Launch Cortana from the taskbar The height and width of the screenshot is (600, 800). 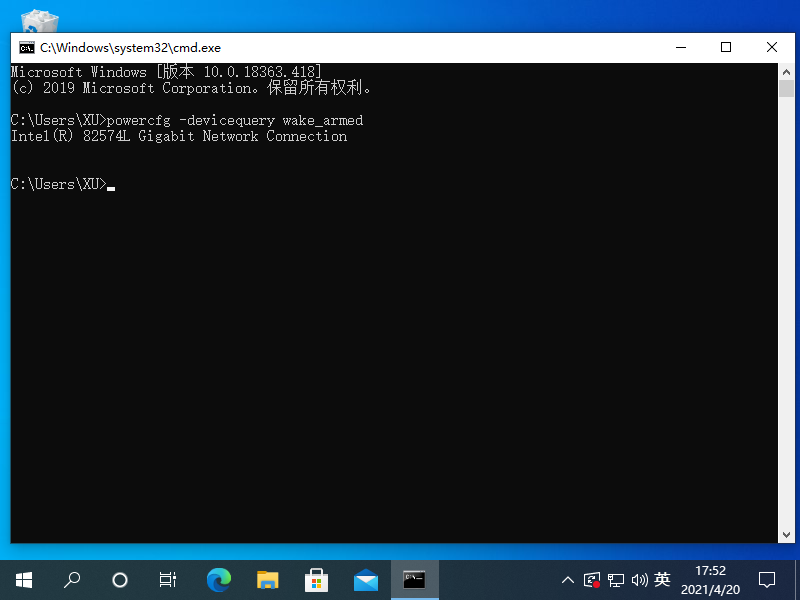point(120,579)
